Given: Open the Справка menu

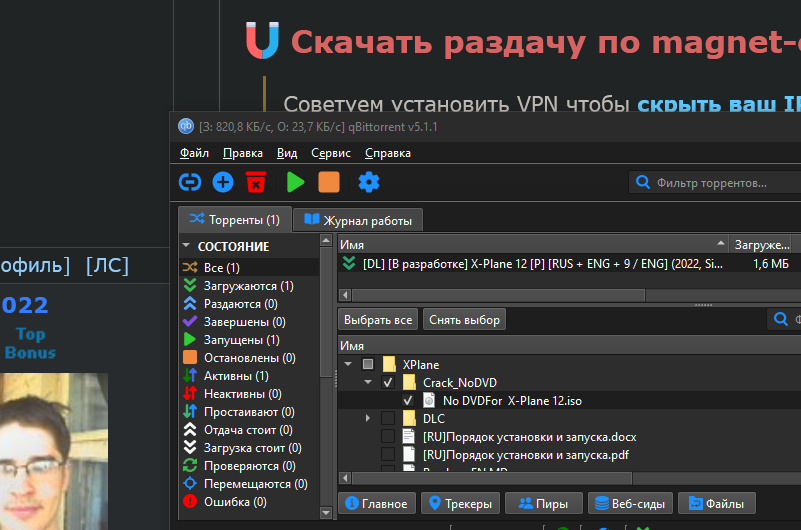Looking at the screenshot, I should coord(388,153).
